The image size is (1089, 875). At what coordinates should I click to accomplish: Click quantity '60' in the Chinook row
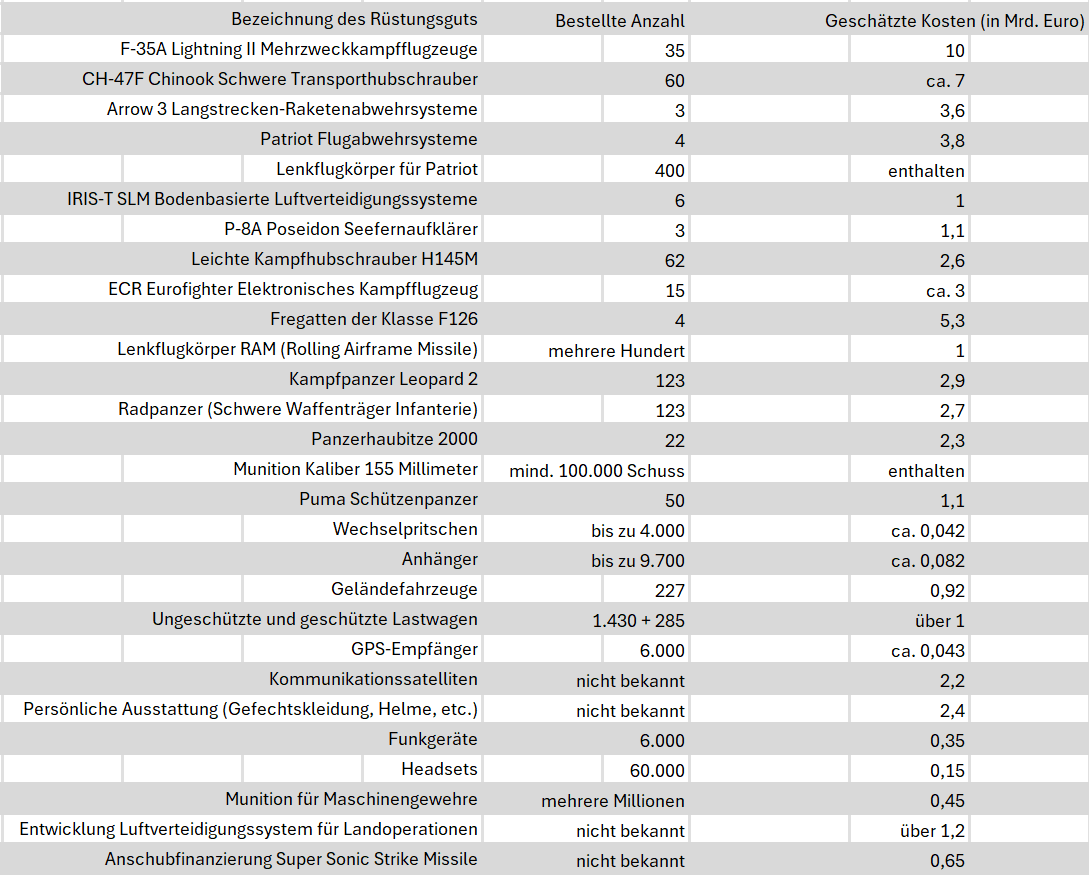(x=674, y=81)
